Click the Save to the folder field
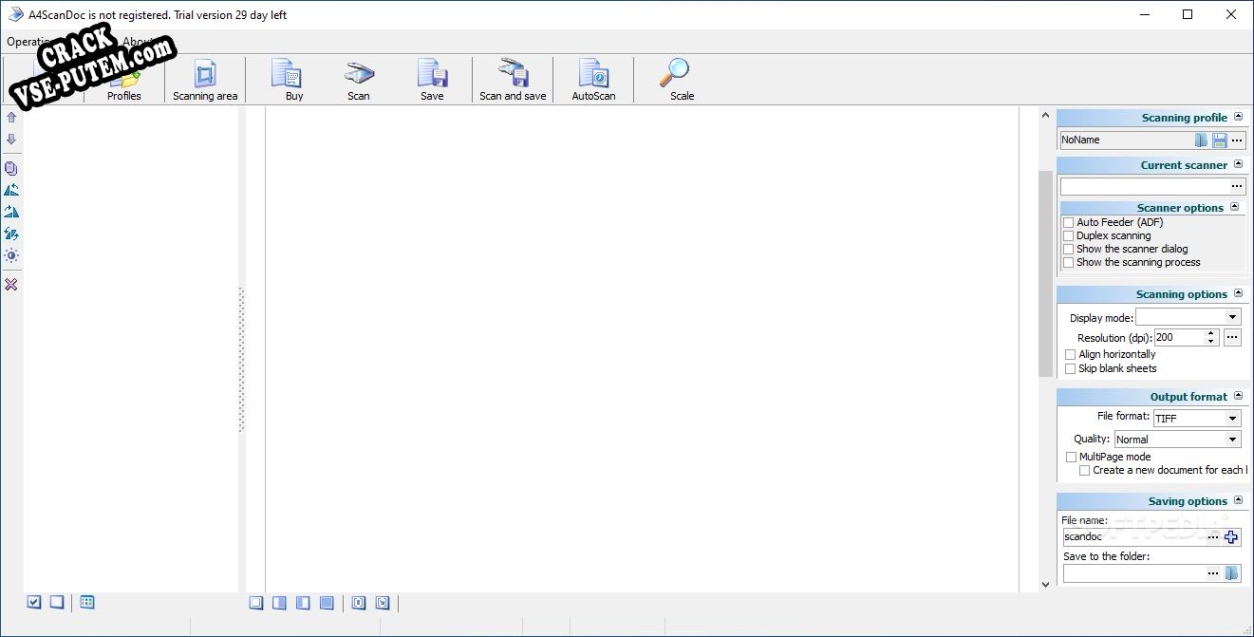The width and height of the screenshot is (1254, 637). pos(1134,573)
